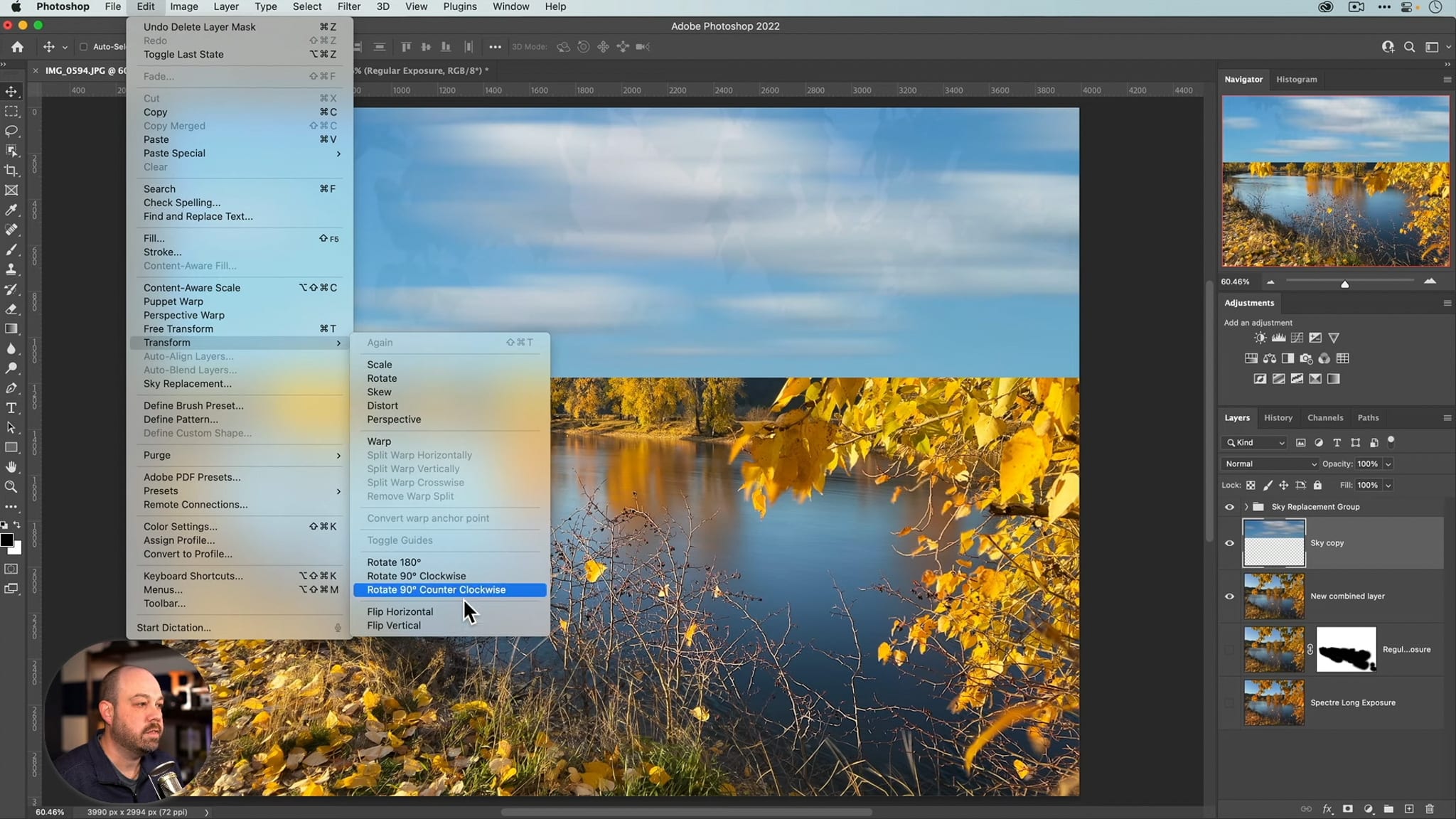
Task: Expand the Sky copy layer thumbnail
Action: pos(1273,543)
